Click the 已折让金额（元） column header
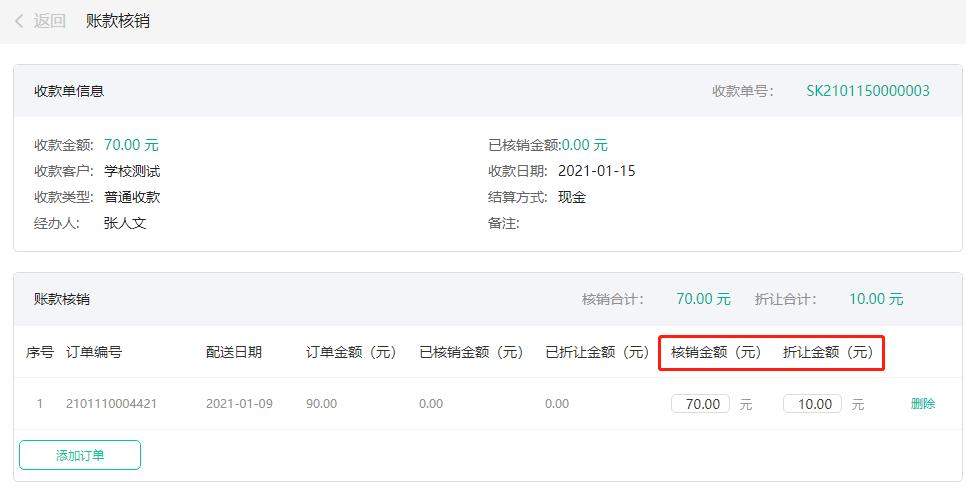The image size is (966, 487). point(597,352)
